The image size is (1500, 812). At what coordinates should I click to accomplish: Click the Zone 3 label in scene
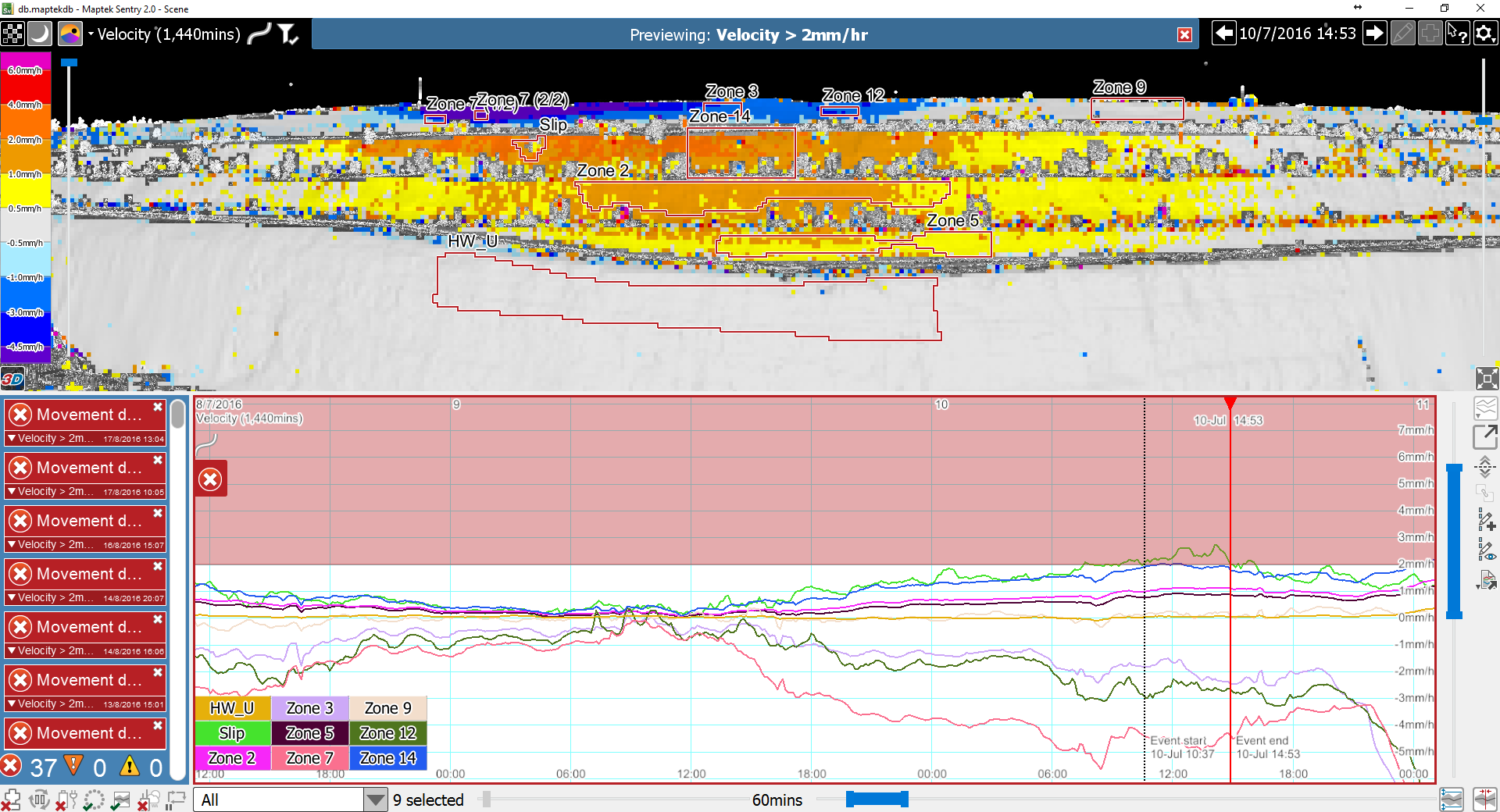(x=731, y=91)
